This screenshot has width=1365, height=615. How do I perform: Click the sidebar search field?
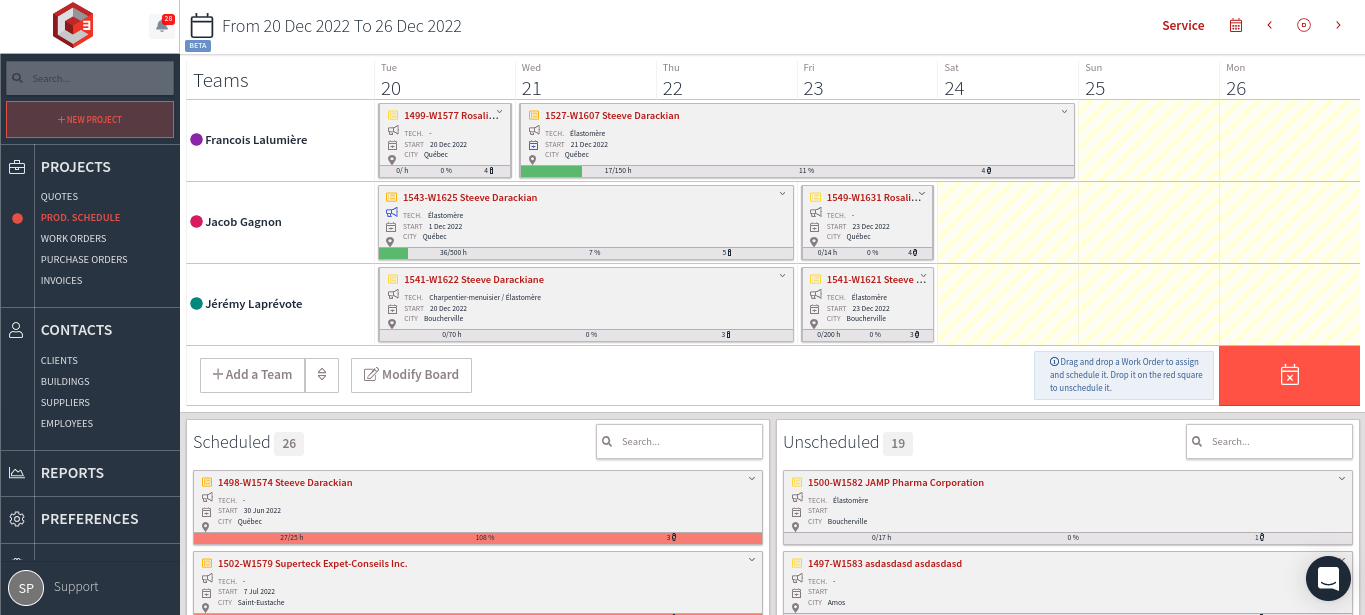click(x=90, y=78)
